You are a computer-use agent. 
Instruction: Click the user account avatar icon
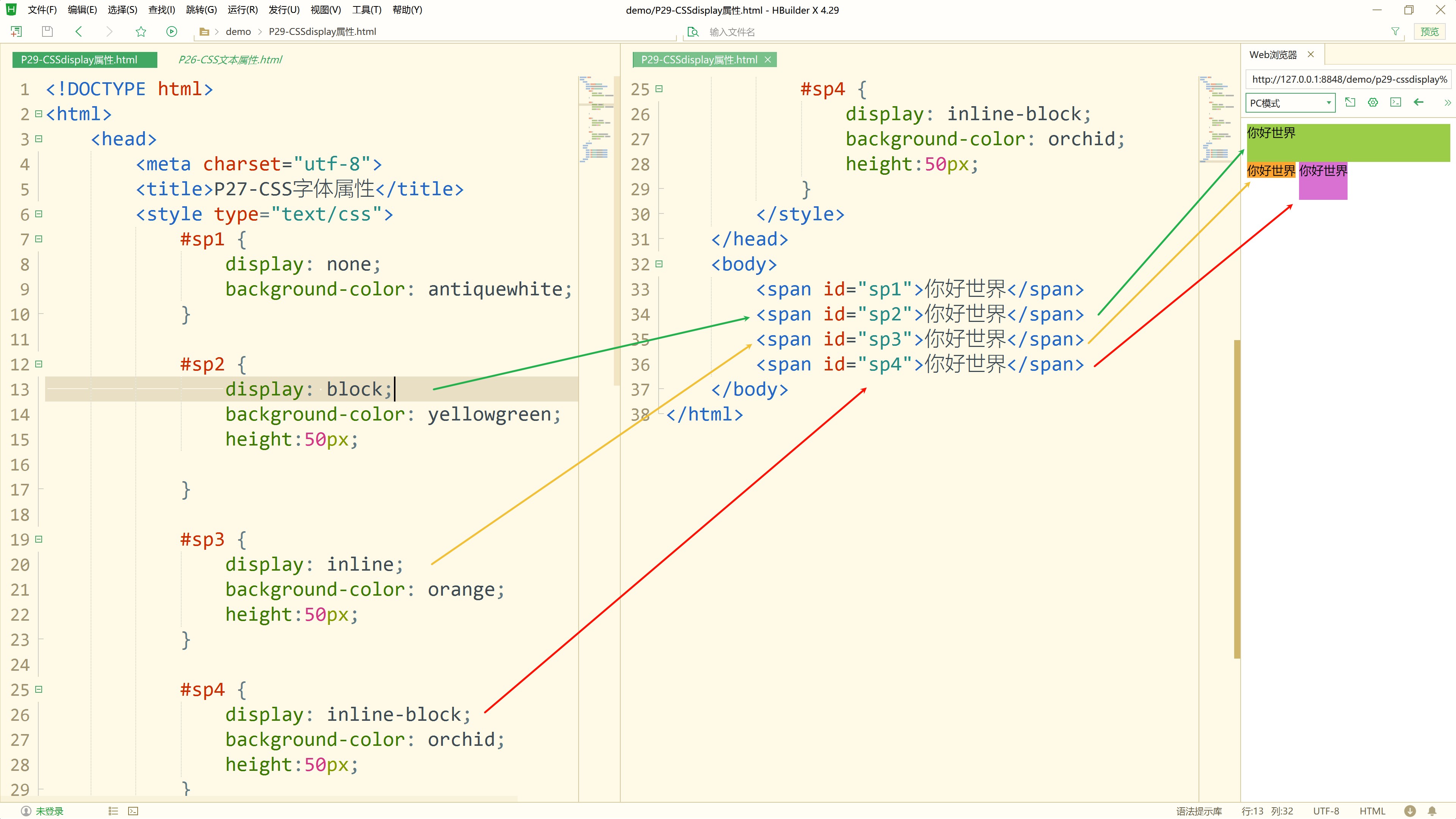coord(26,811)
